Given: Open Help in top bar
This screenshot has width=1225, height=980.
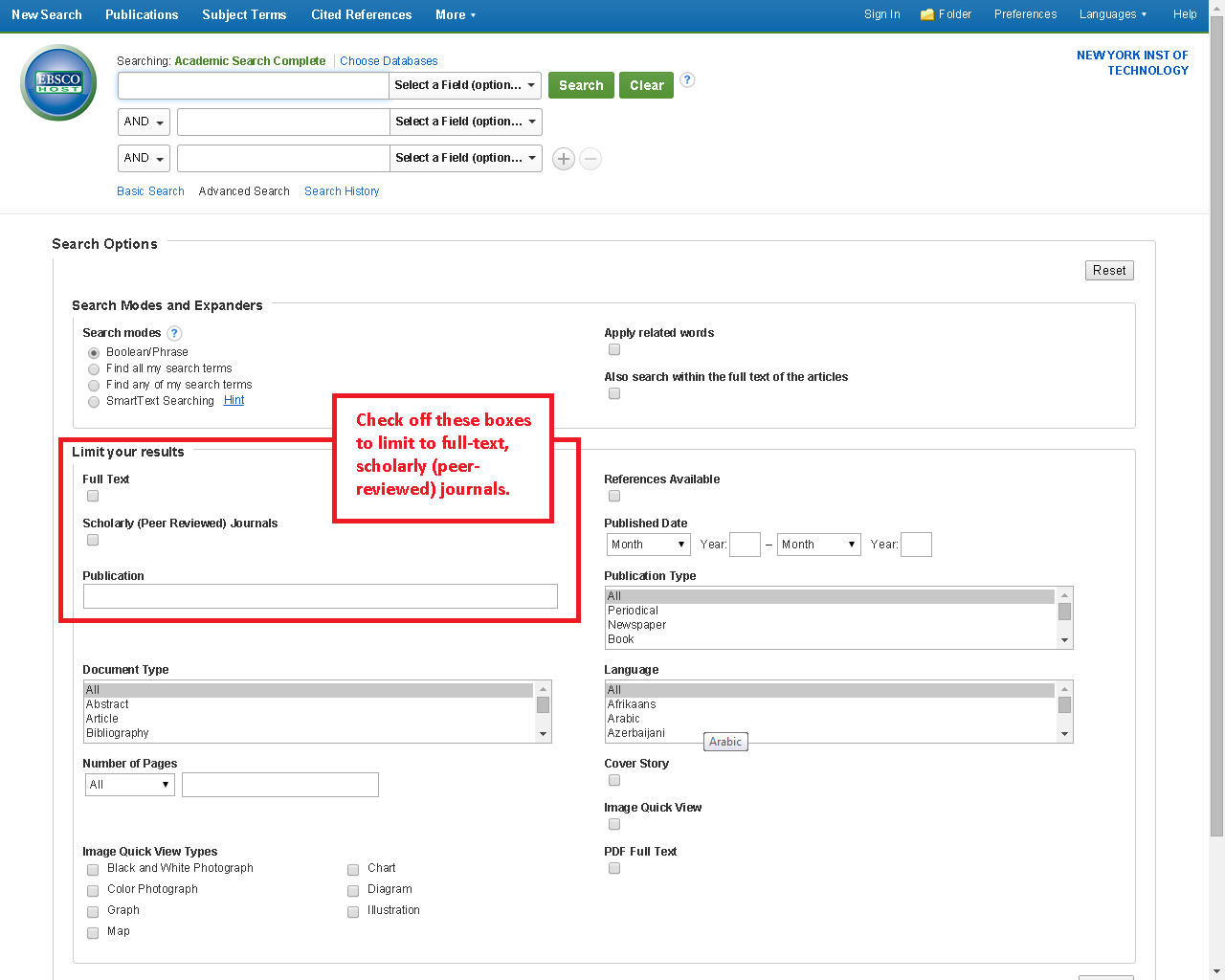Looking at the screenshot, I should [x=1185, y=14].
